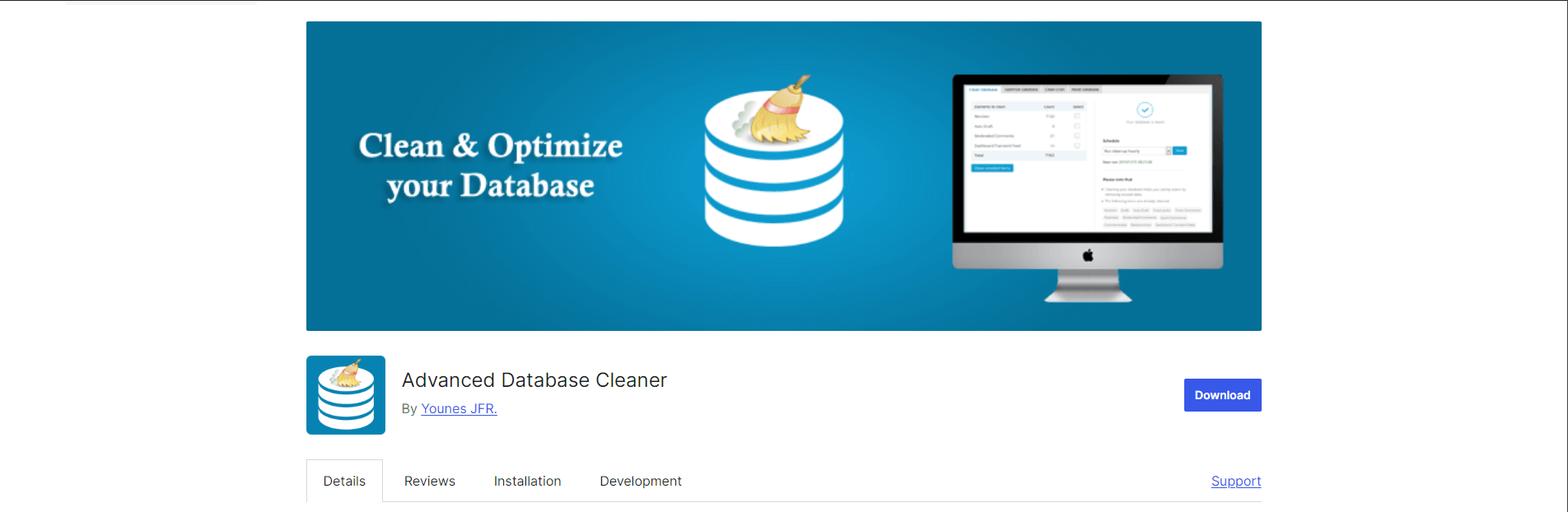Open the Installation tab

[x=527, y=481]
